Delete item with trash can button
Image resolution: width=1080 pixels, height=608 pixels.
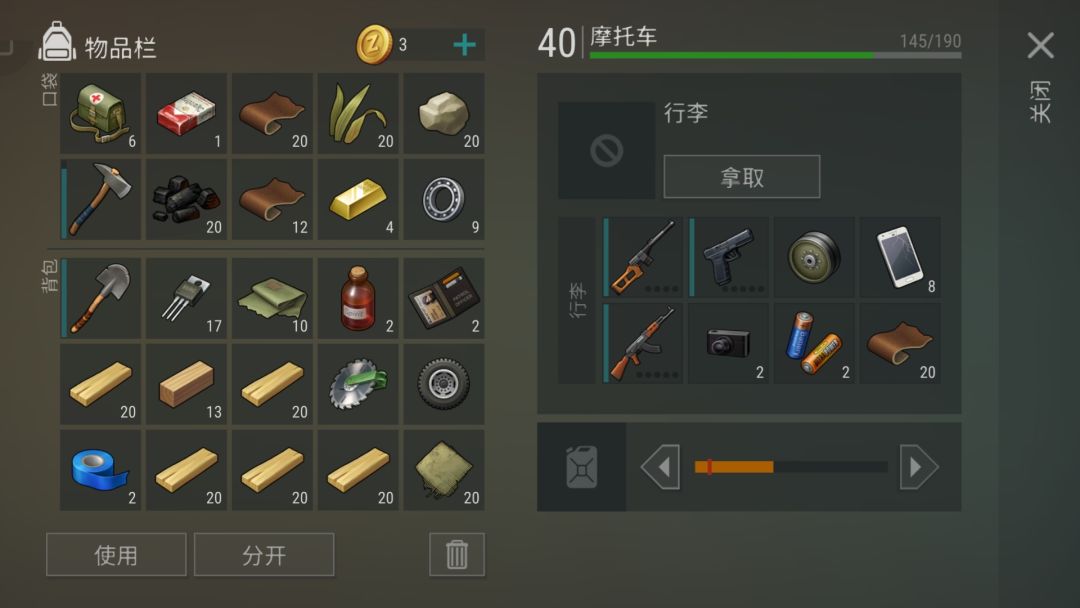pos(457,554)
